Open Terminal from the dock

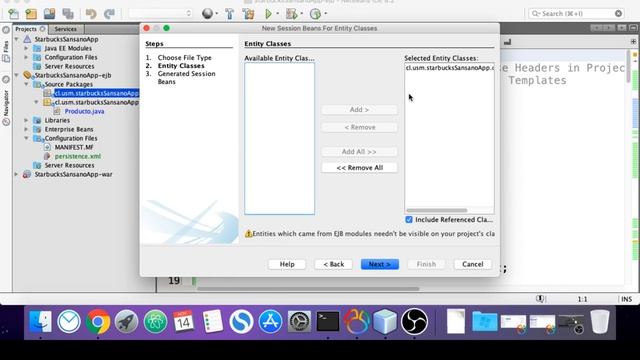pyautogui.click(x=328, y=322)
